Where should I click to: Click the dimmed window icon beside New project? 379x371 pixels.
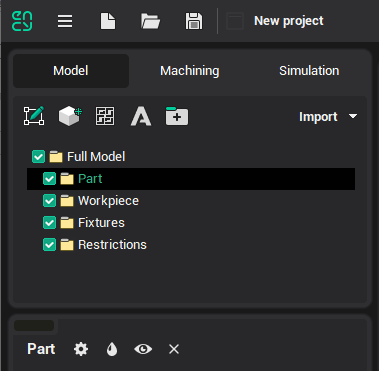pyautogui.click(x=235, y=21)
